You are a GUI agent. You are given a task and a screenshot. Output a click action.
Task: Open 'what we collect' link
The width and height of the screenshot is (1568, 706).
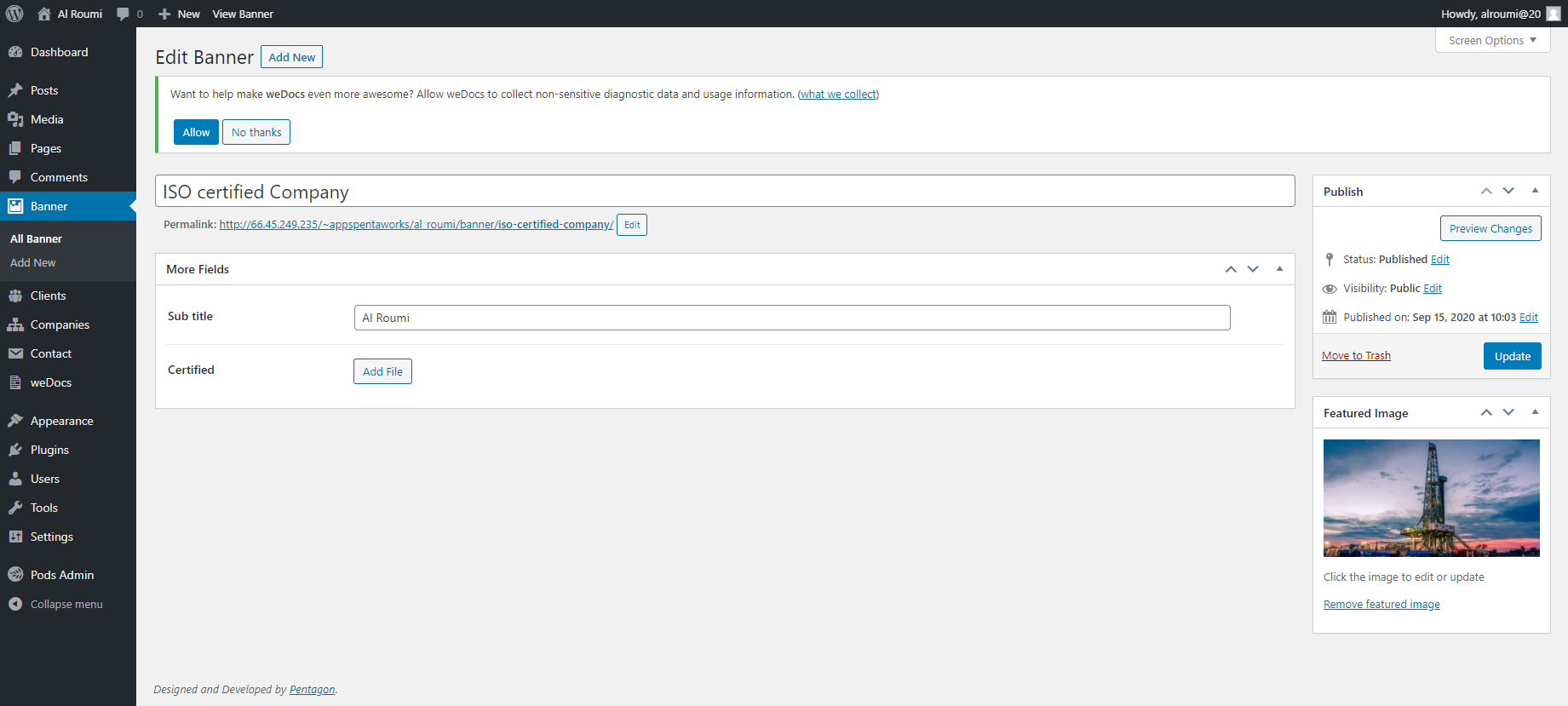pos(838,95)
